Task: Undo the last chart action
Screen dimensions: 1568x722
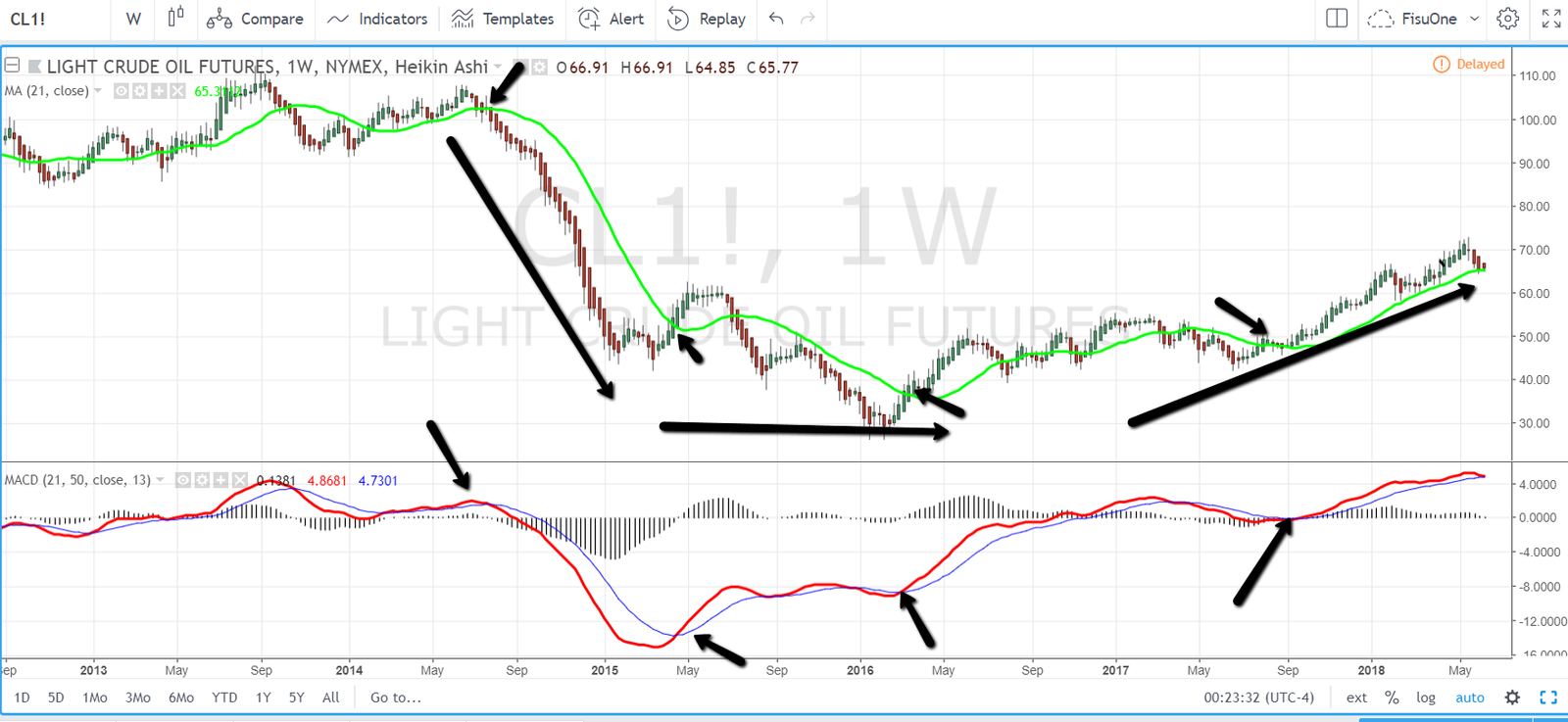Action: (x=776, y=19)
